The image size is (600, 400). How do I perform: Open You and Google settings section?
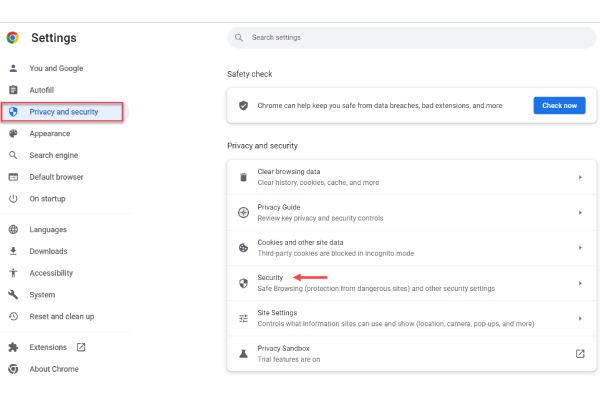pos(56,68)
